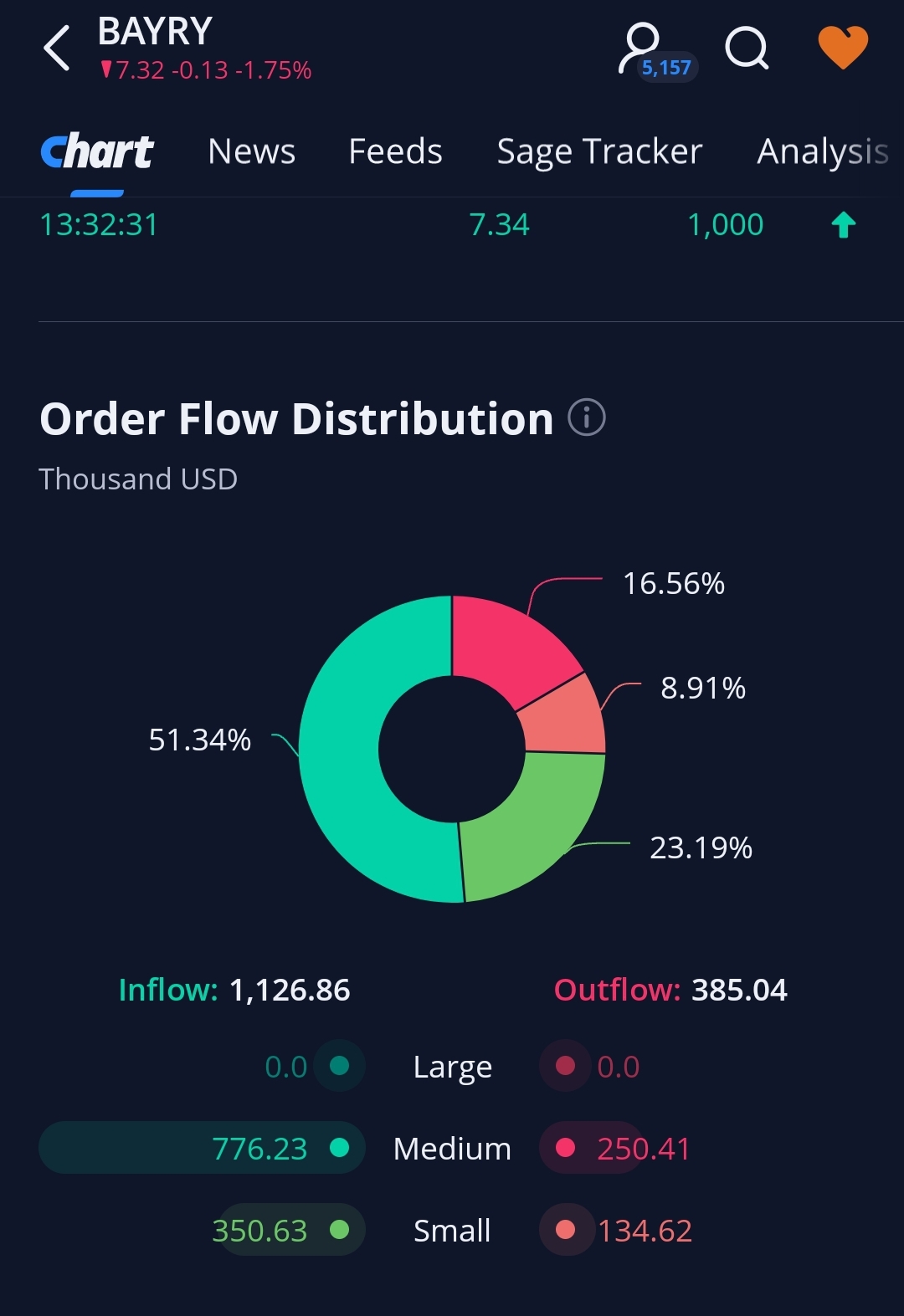This screenshot has height=1316, width=904.
Task: Tap the Small outflow 134.62 dot
Action: click(566, 1230)
